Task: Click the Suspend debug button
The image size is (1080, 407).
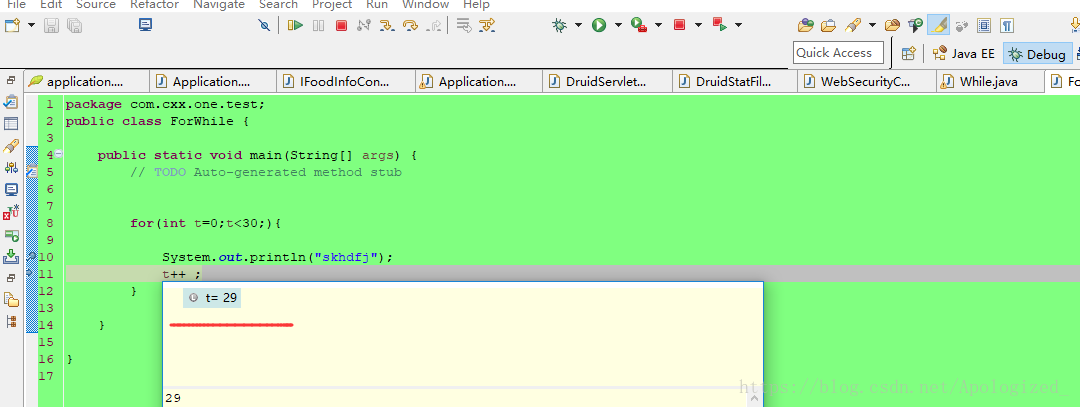Action: (x=318, y=25)
